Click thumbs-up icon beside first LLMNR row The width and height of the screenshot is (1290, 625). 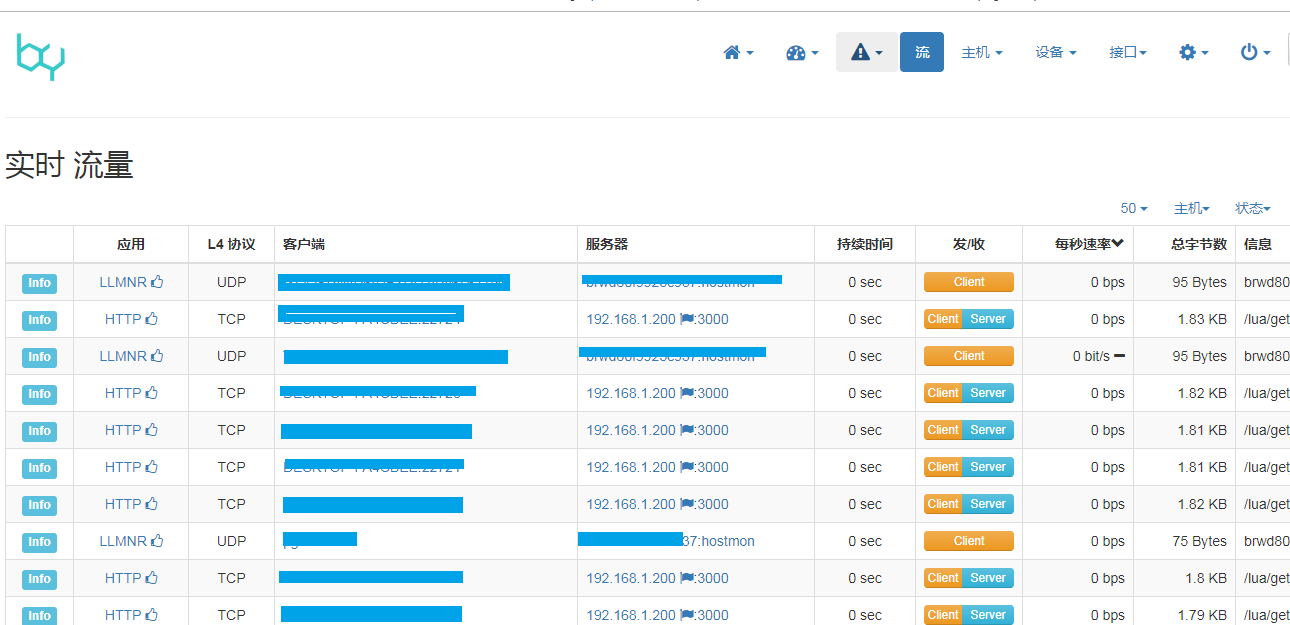tap(157, 283)
